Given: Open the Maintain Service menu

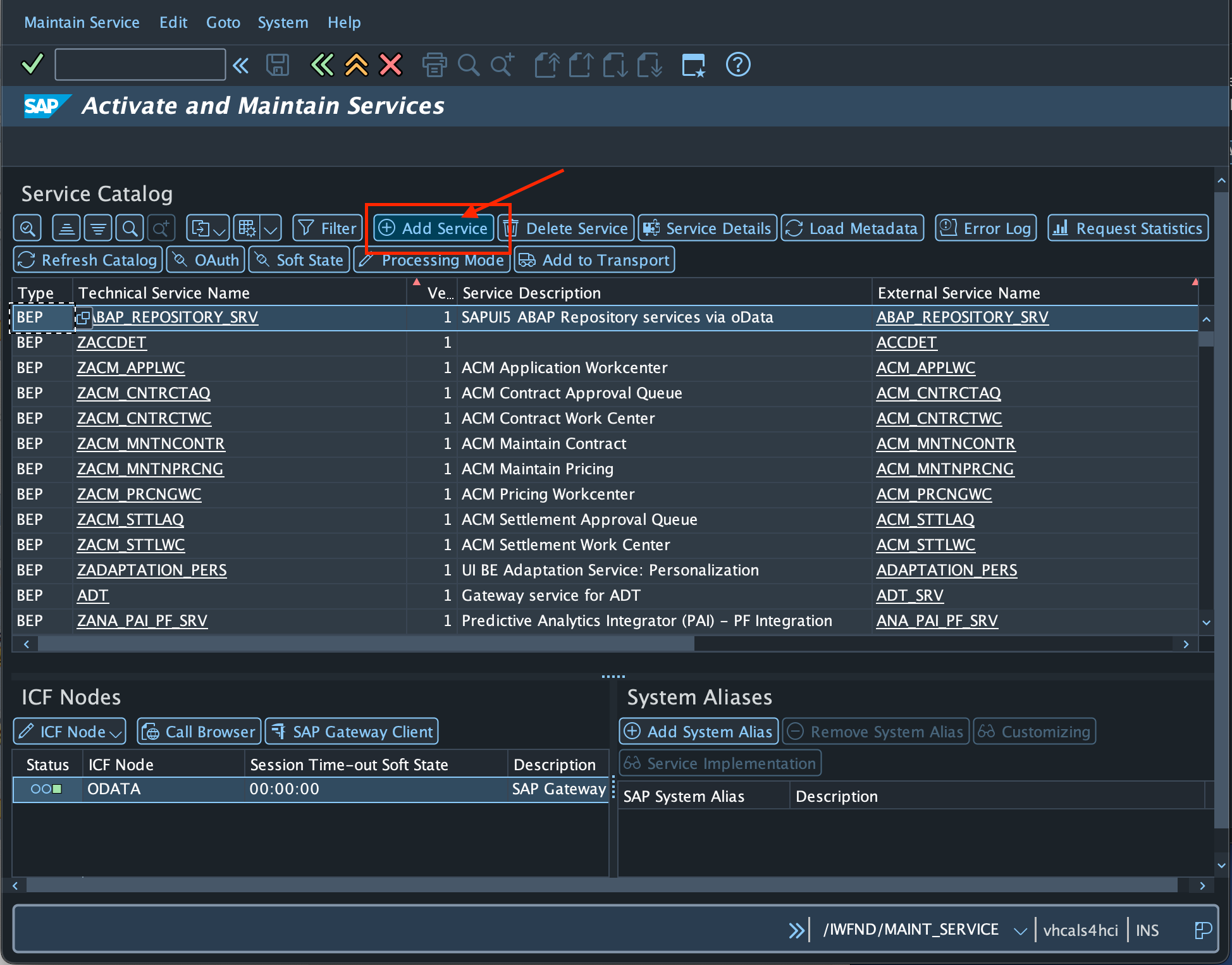Looking at the screenshot, I should pos(82,22).
